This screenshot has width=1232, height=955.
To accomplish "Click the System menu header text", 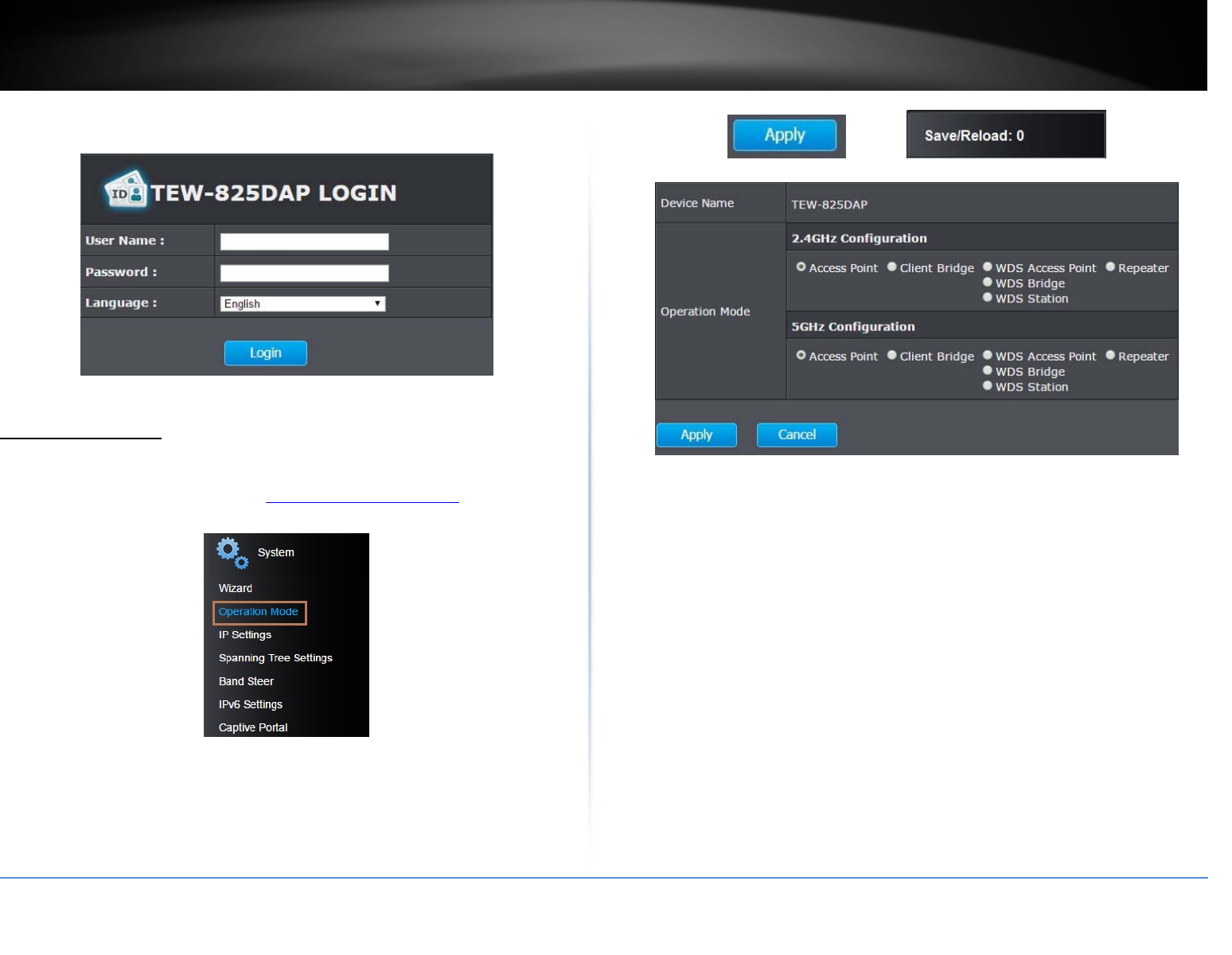I will coord(276,552).
